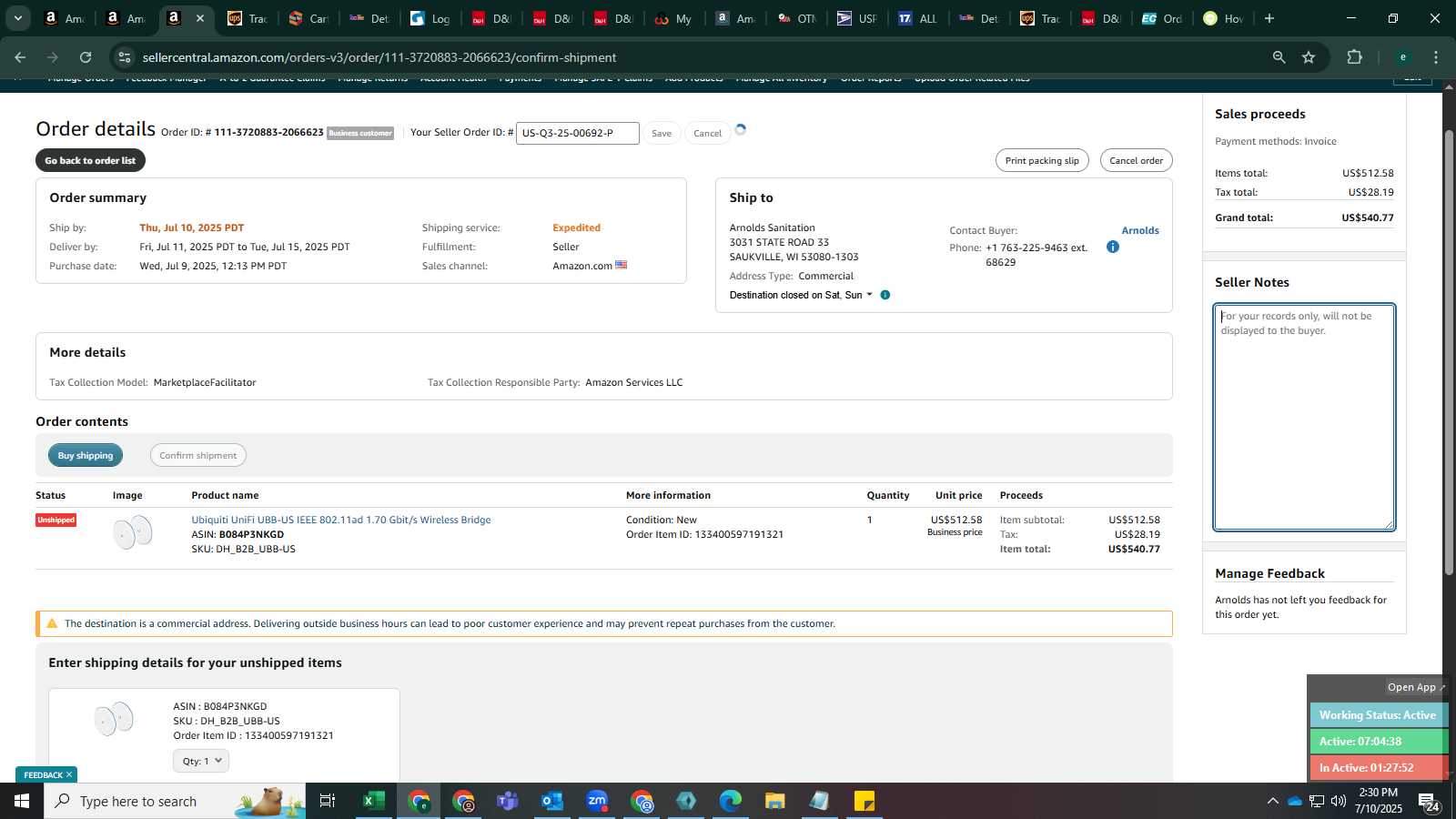Expand the Destination closed on Sat, Sun dropdown
The height and width of the screenshot is (819, 1456).
coord(801,295)
